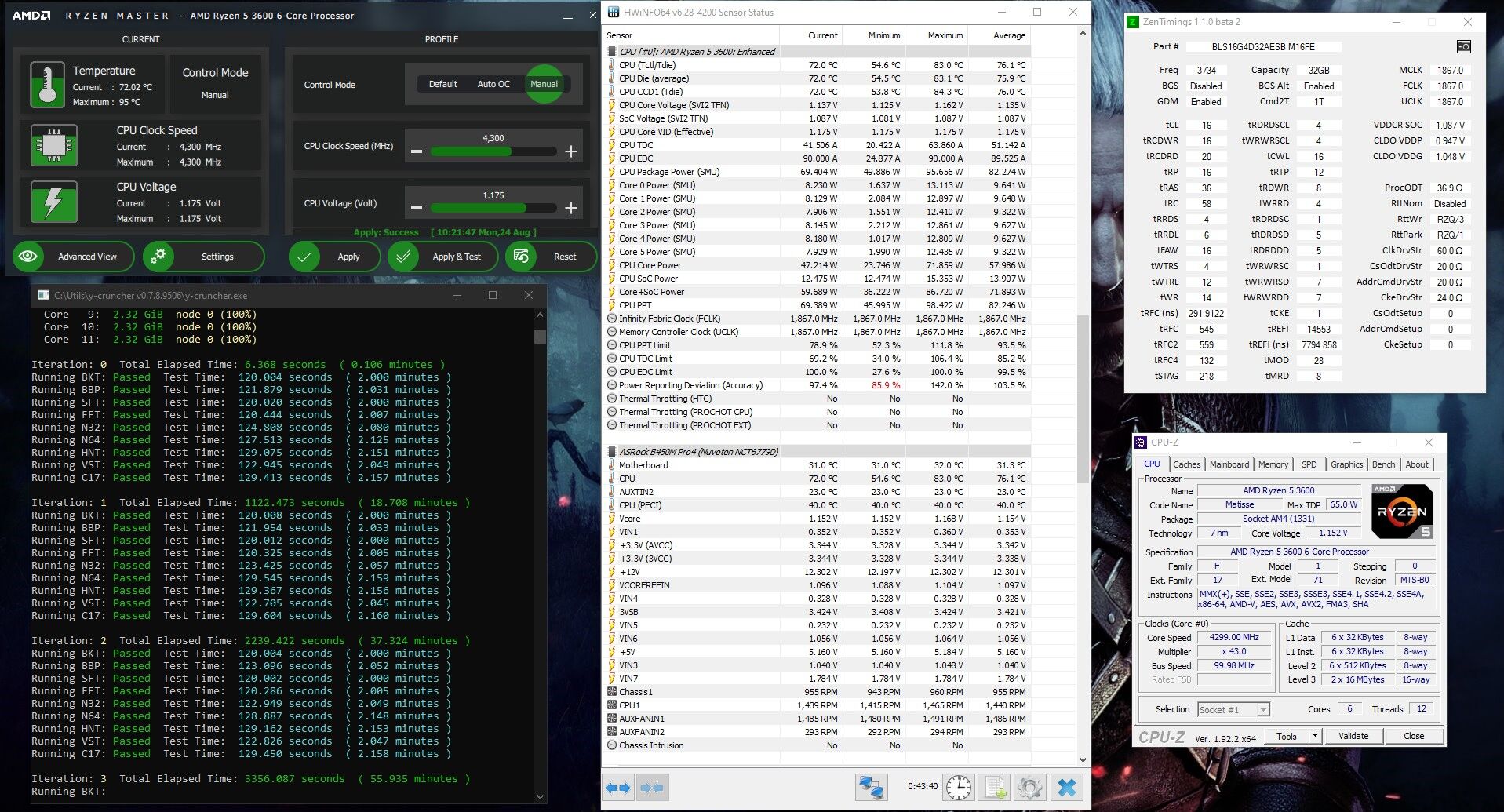Click the Reset button in Ryzen Master
Viewport: 1504px width, 812px height.
click(x=551, y=257)
